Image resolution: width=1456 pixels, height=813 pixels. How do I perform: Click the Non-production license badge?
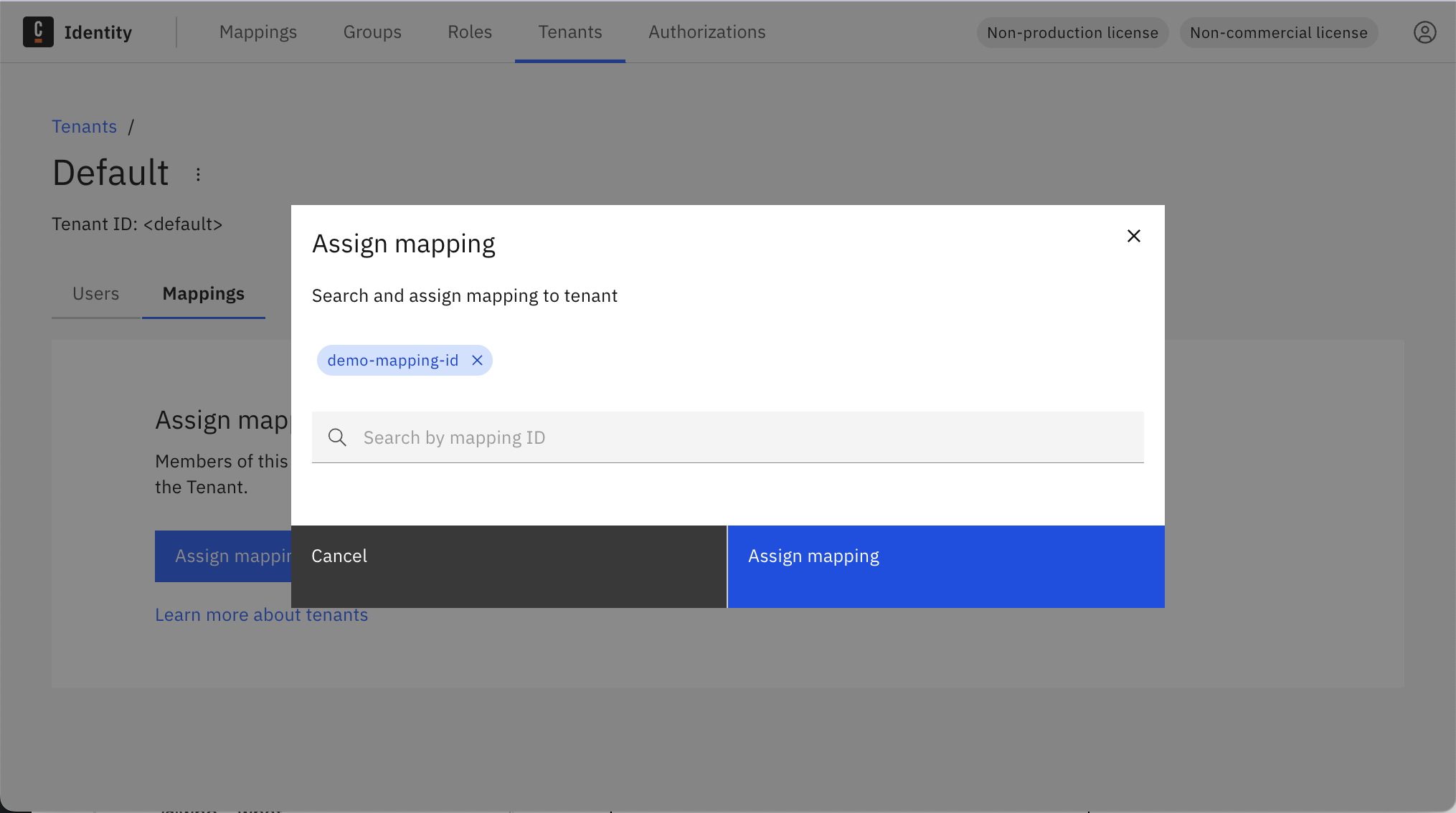tap(1072, 32)
